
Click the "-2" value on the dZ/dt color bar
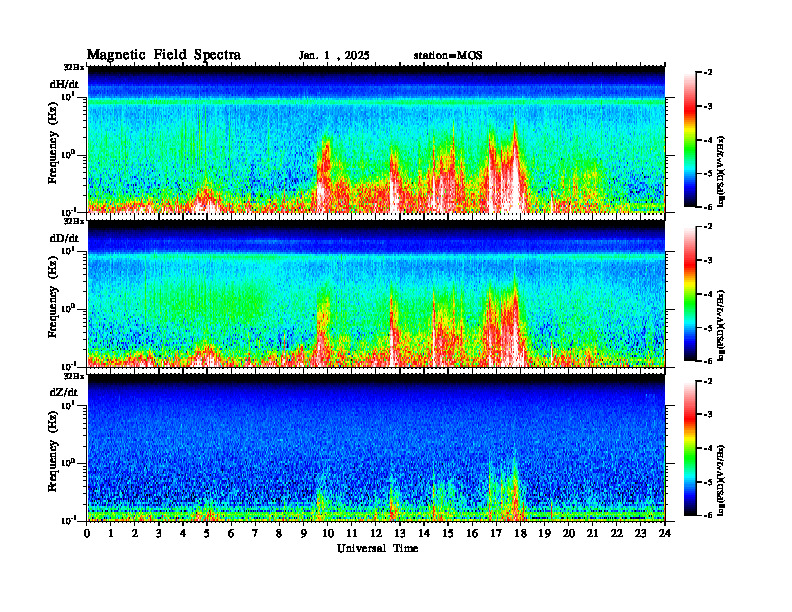[708, 381]
